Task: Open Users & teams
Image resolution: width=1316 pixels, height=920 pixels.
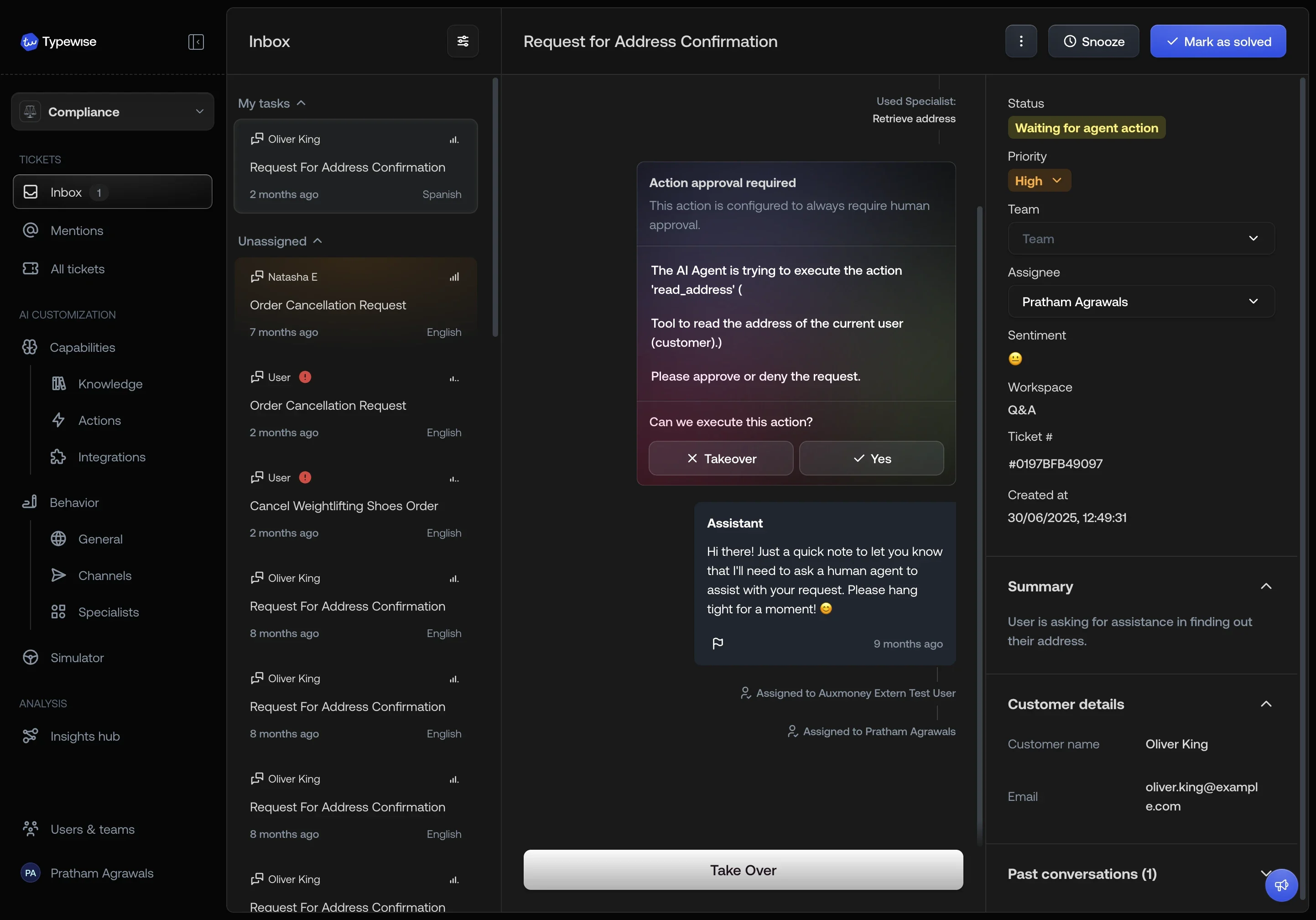Action: click(92, 829)
